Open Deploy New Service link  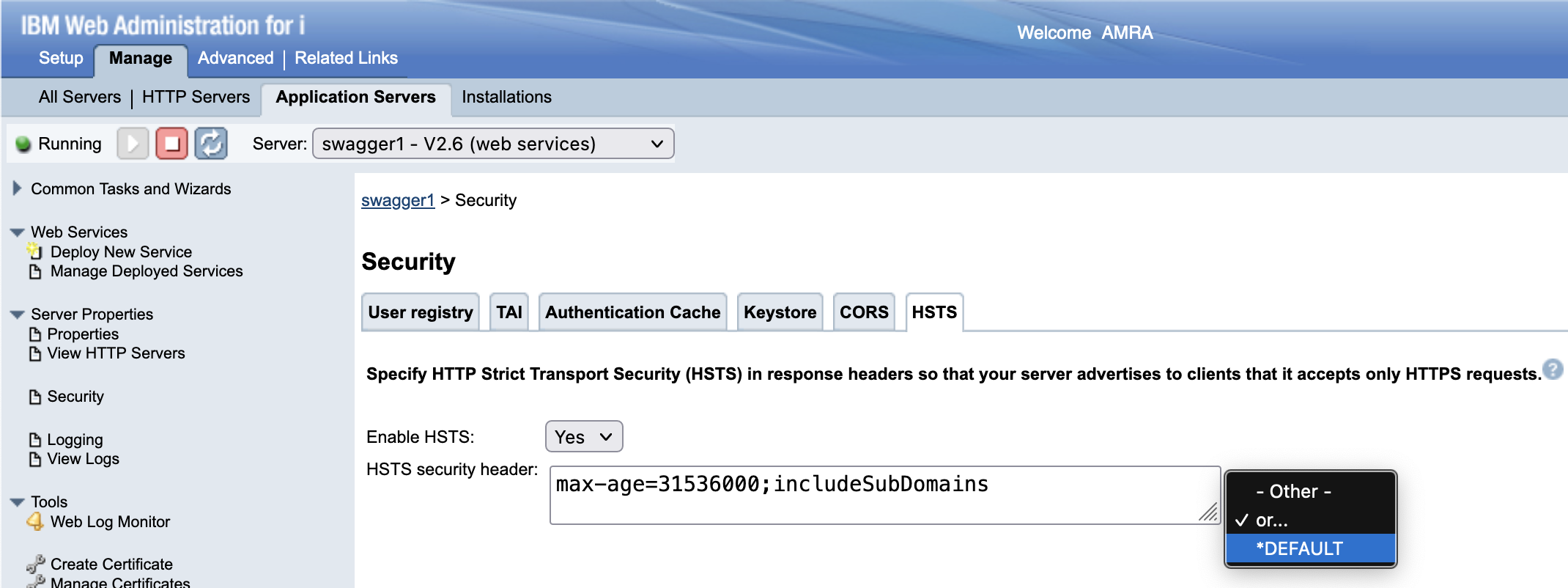[x=121, y=251]
